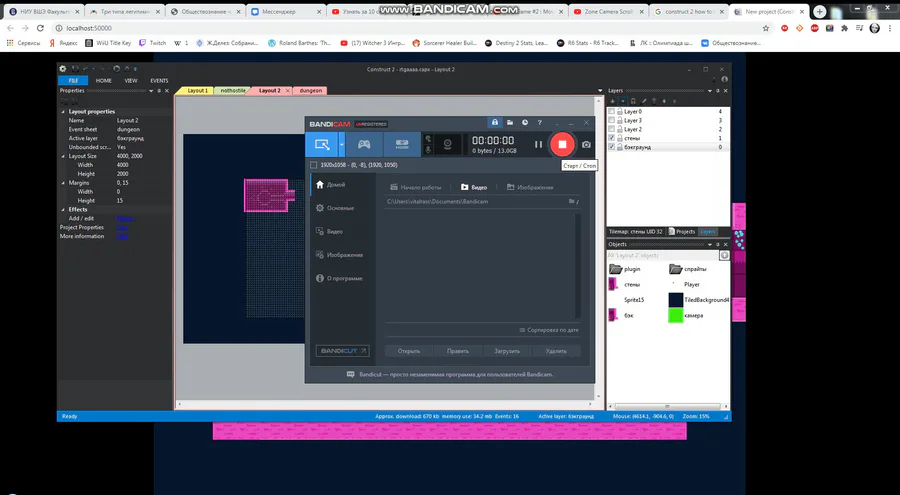This screenshot has width=900, height=495.
Task: Collapse Layout properties group
Action: [63, 112]
